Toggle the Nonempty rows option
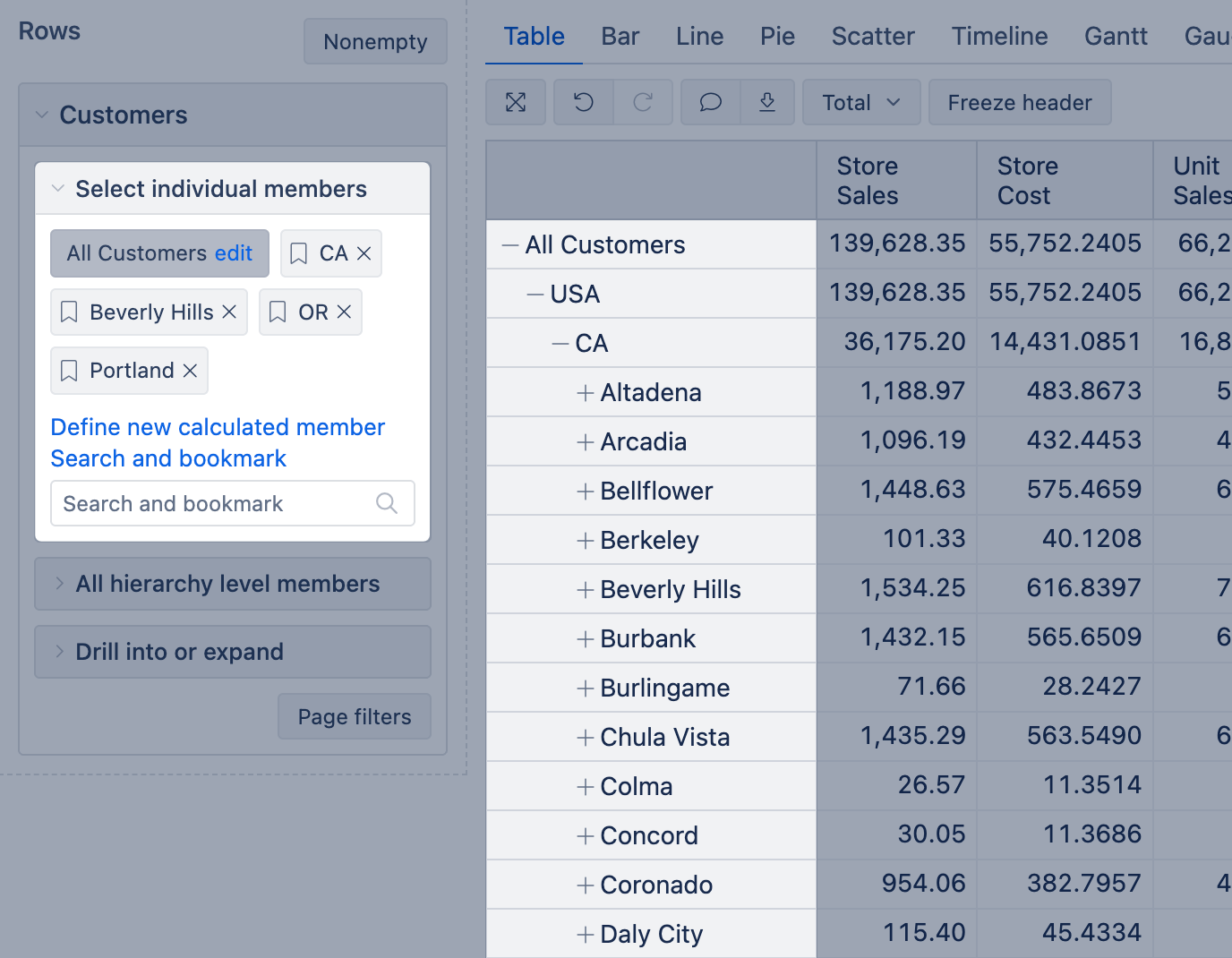Screen dimensions: 1232x958 (375, 42)
